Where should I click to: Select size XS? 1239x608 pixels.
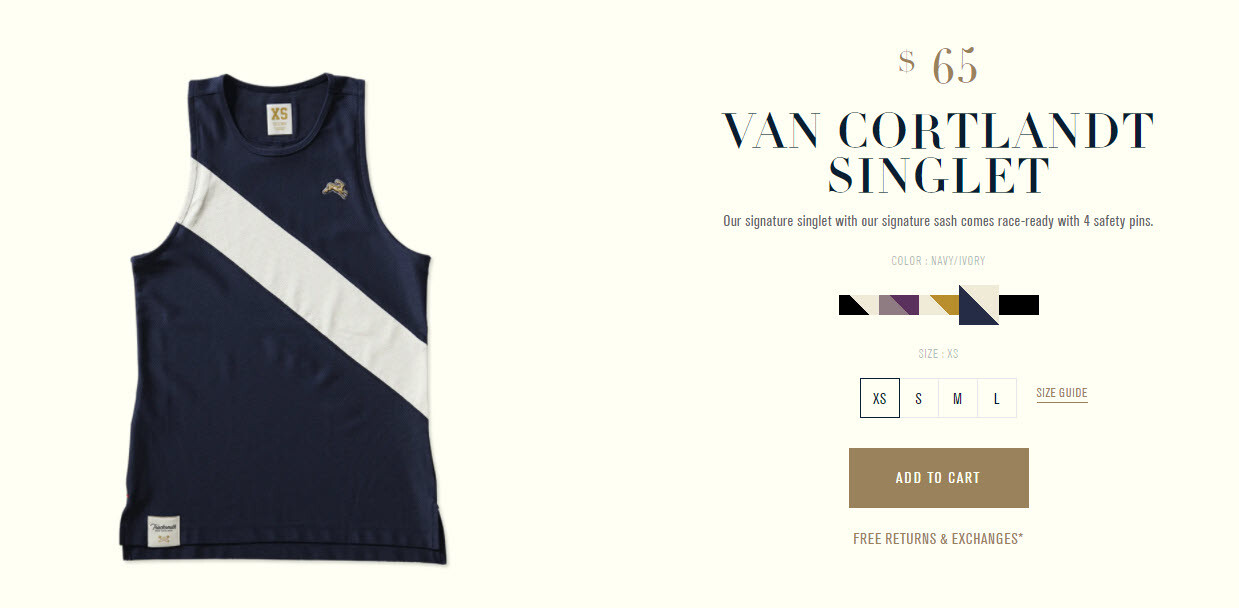[x=880, y=398]
